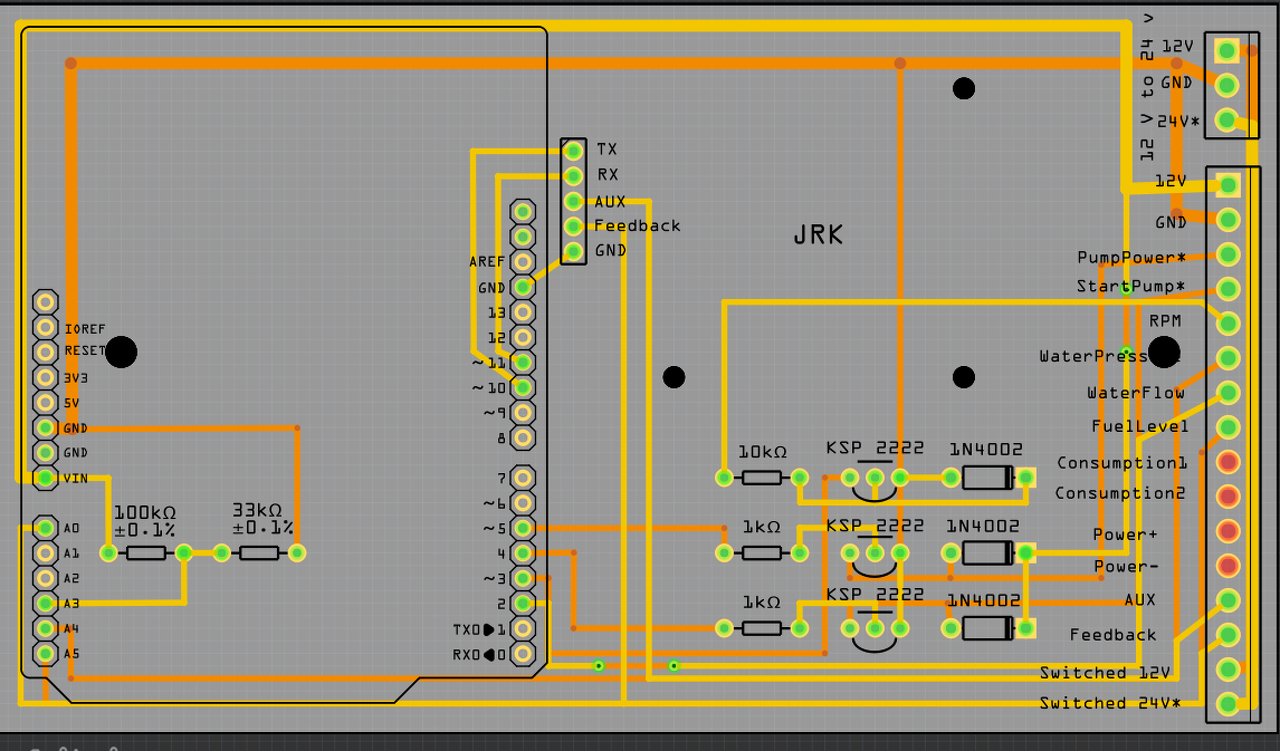
Task: Click the FuelLevel label
Action: (1140, 427)
